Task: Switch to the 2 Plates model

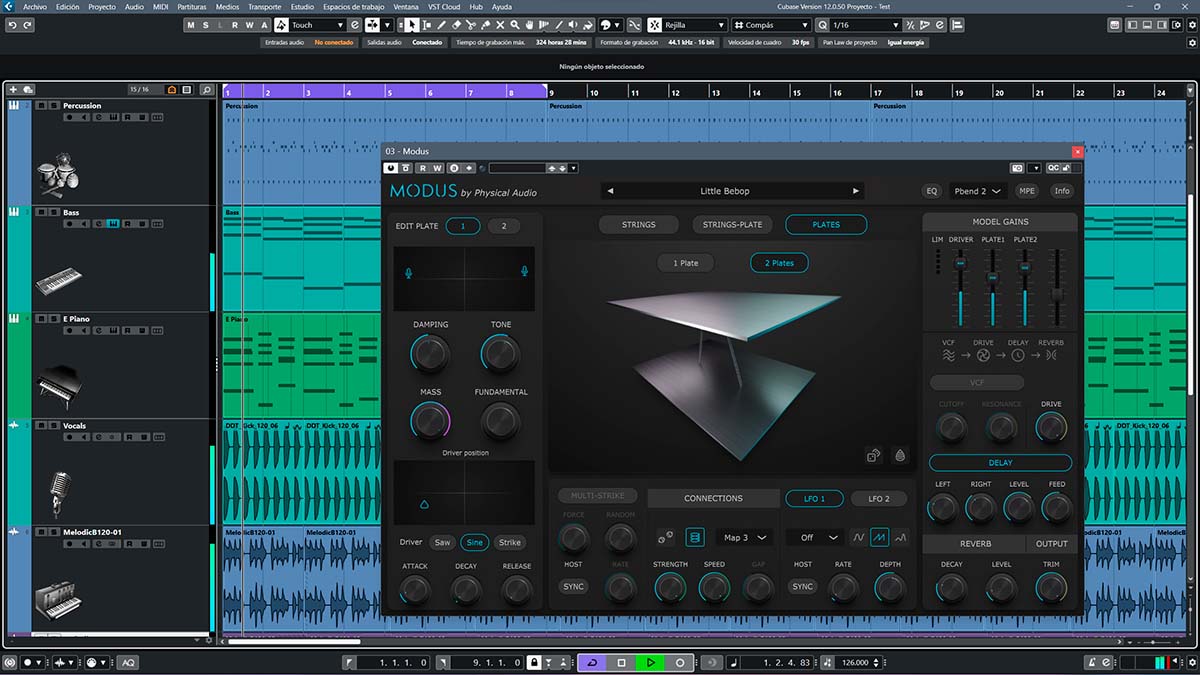Action: [779, 263]
